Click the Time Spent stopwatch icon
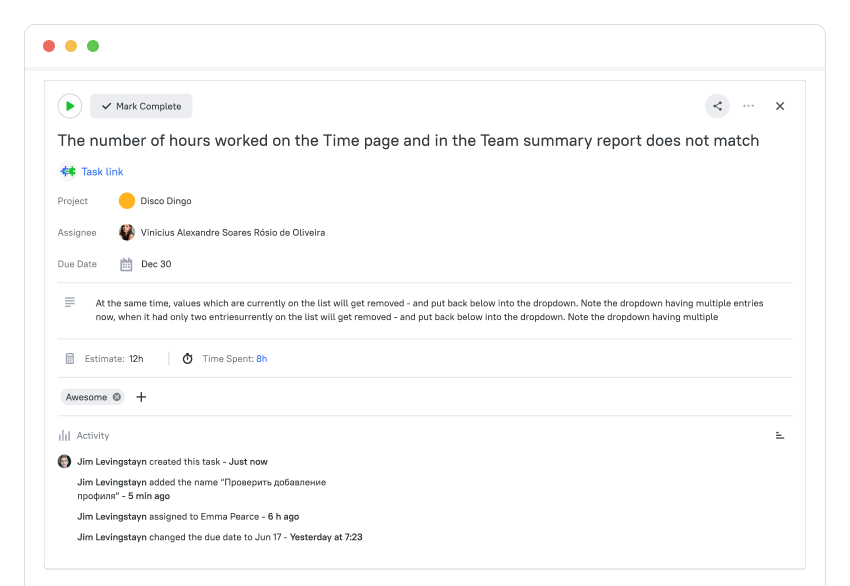Image resolution: width=850 pixels, height=586 pixels. point(188,358)
